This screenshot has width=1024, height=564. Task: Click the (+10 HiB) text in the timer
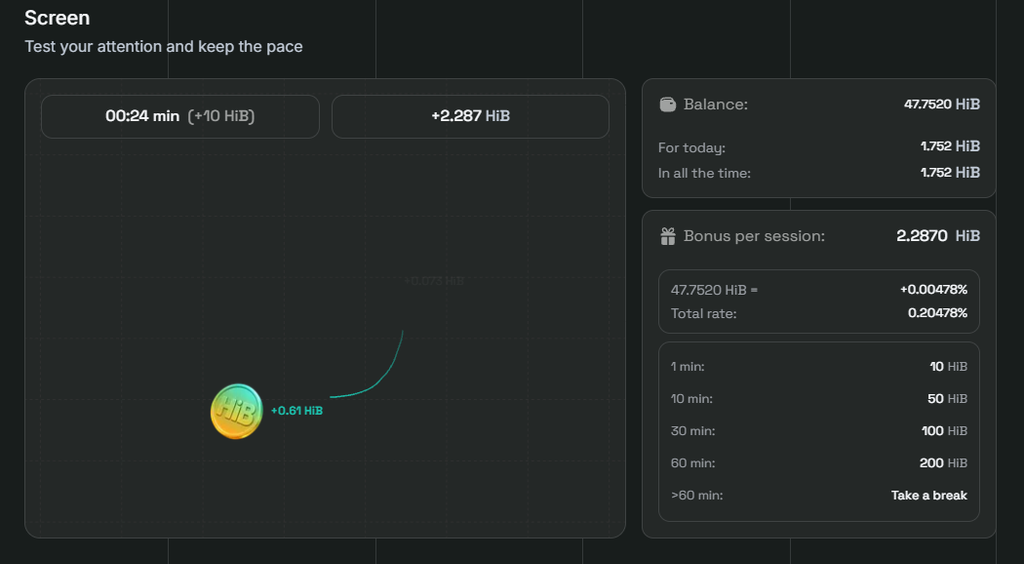[x=221, y=116]
